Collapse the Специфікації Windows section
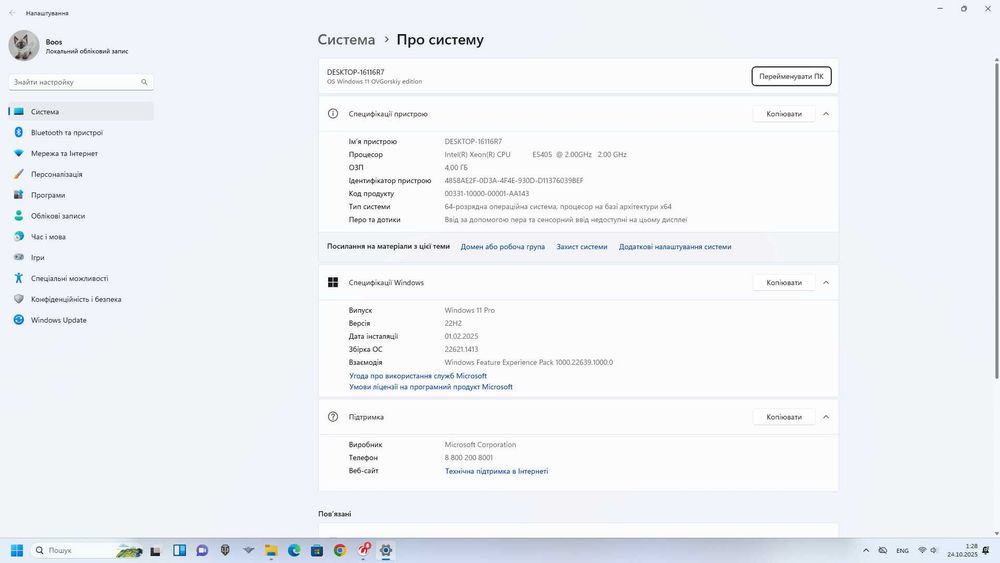 coord(826,282)
